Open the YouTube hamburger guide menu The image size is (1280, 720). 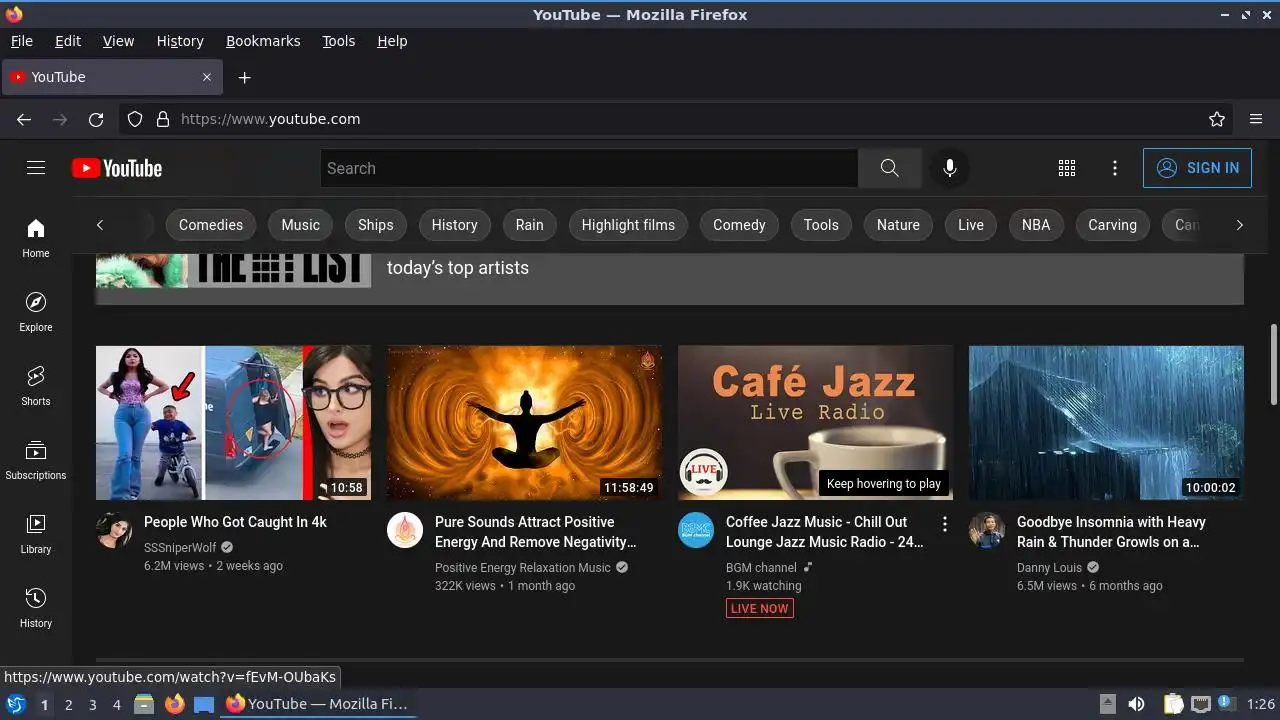(x=36, y=168)
